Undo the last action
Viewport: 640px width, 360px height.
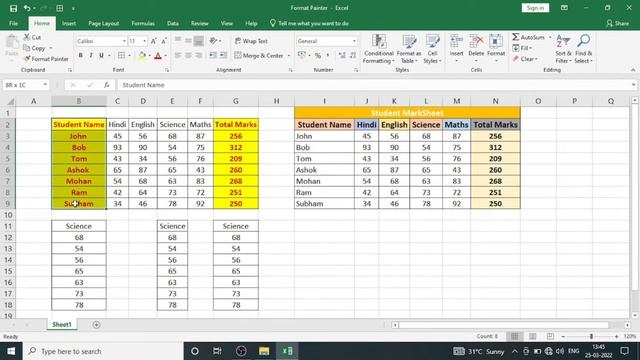pyautogui.click(x=27, y=8)
